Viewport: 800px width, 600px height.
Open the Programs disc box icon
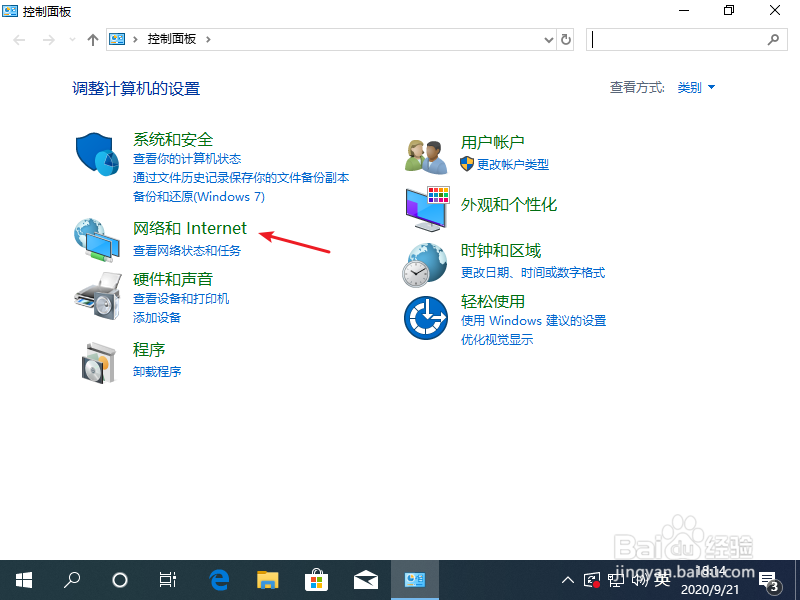click(98, 363)
